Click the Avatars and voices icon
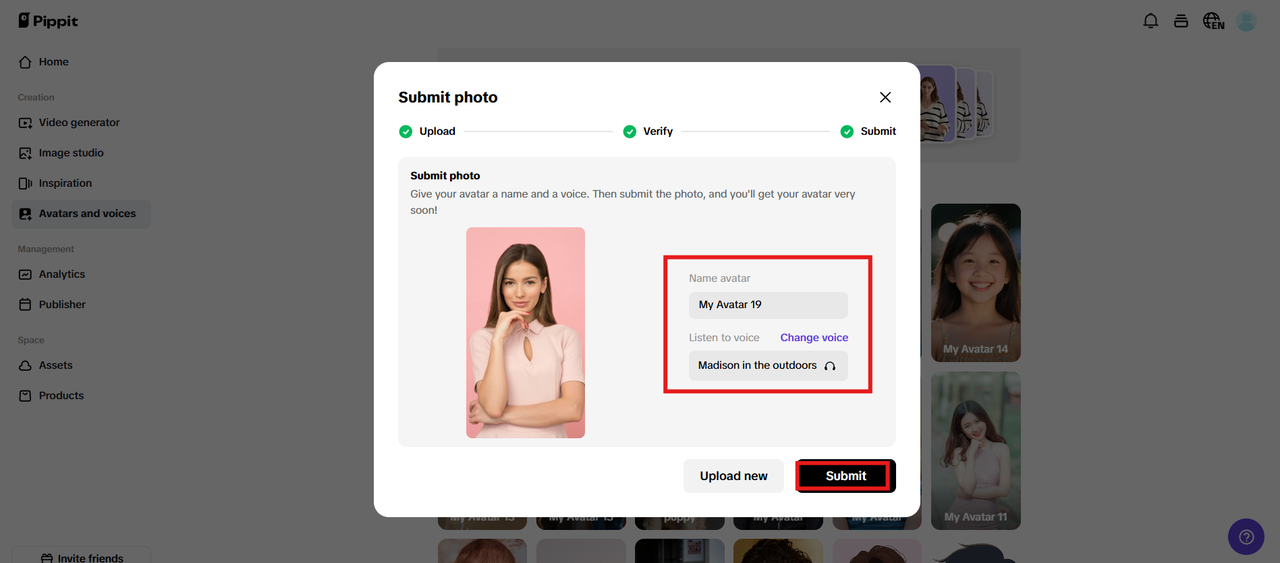This screenshot has height=563, width=1280. [26, 214]
